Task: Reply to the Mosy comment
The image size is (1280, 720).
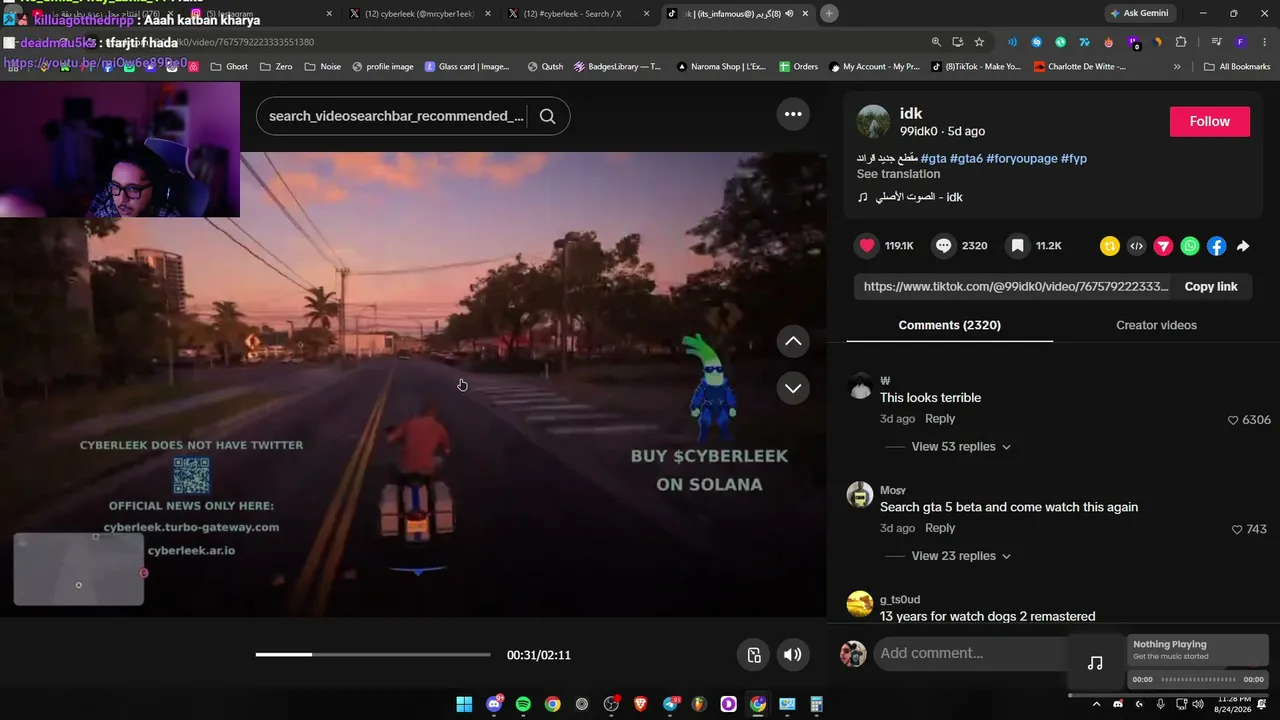Action: [x=940, y=528]
